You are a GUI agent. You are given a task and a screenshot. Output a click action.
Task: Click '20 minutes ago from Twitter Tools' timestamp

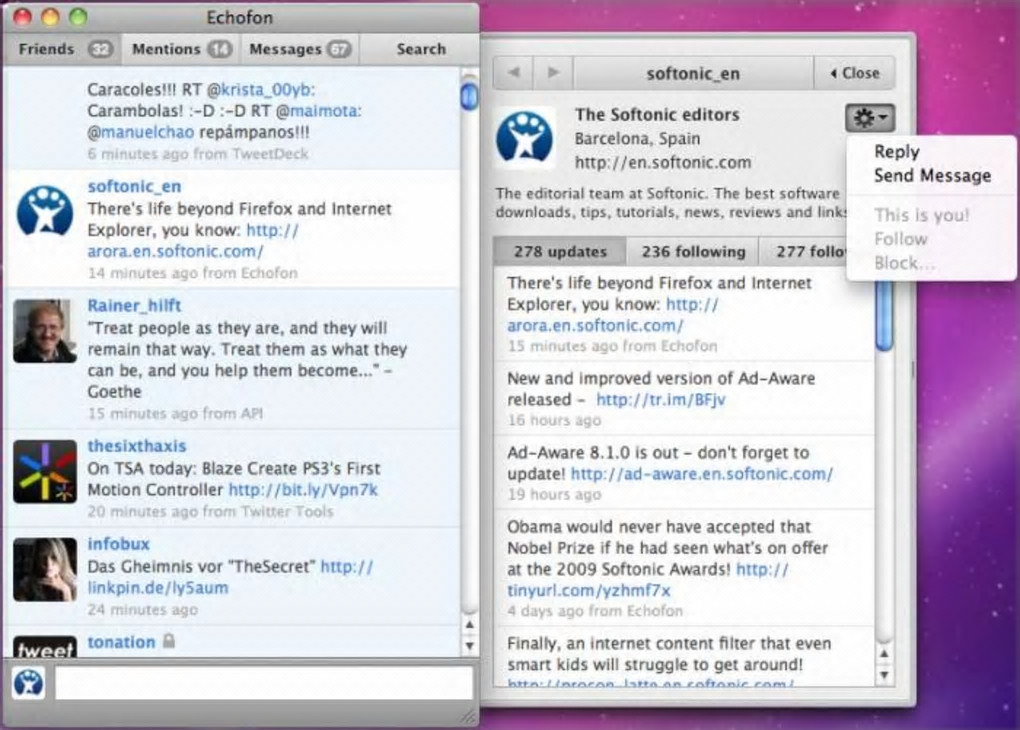click(x=210, y=512)
